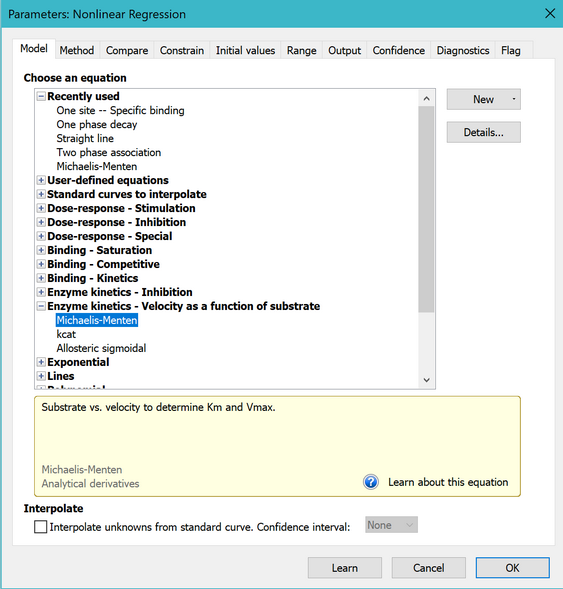563x589 pixels.
Task: Switch to the Constrain tab
Action: 182,50
